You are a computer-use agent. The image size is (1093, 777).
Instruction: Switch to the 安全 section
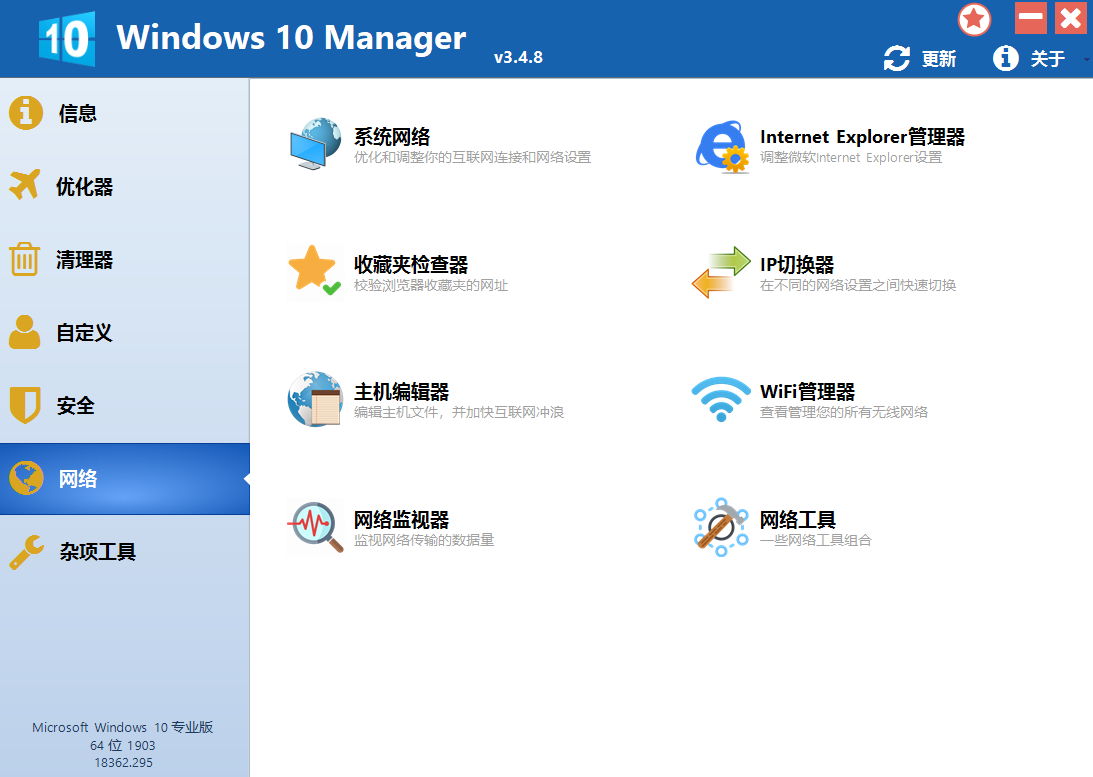[x=75, y=406]
